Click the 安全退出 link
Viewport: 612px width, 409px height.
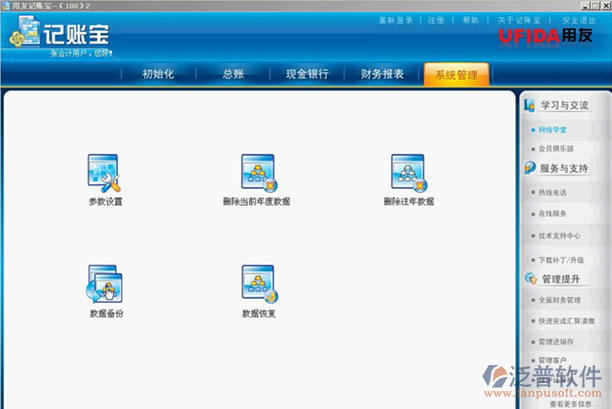580,20
